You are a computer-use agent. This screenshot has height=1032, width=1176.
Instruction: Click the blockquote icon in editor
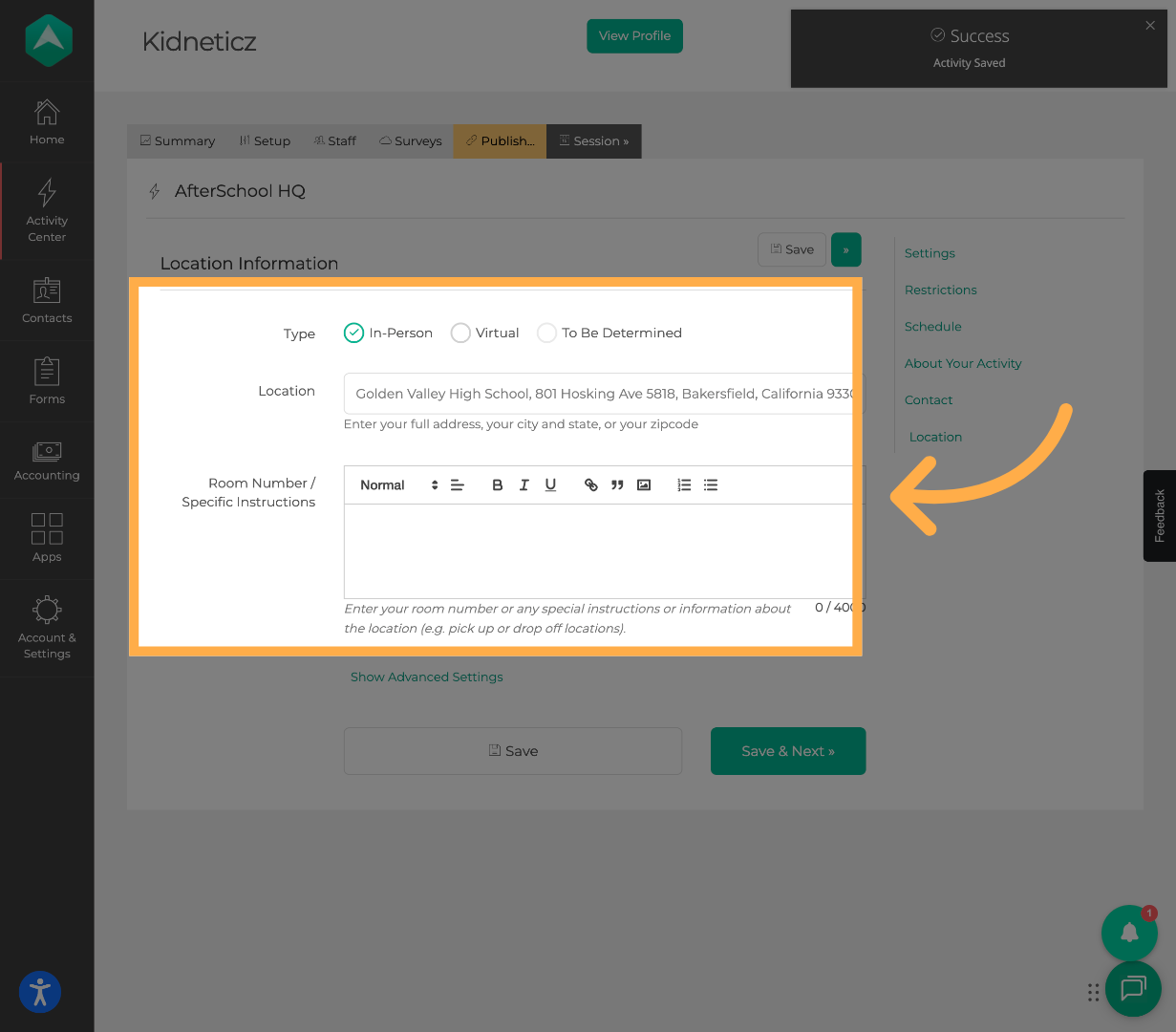(617, 485)
